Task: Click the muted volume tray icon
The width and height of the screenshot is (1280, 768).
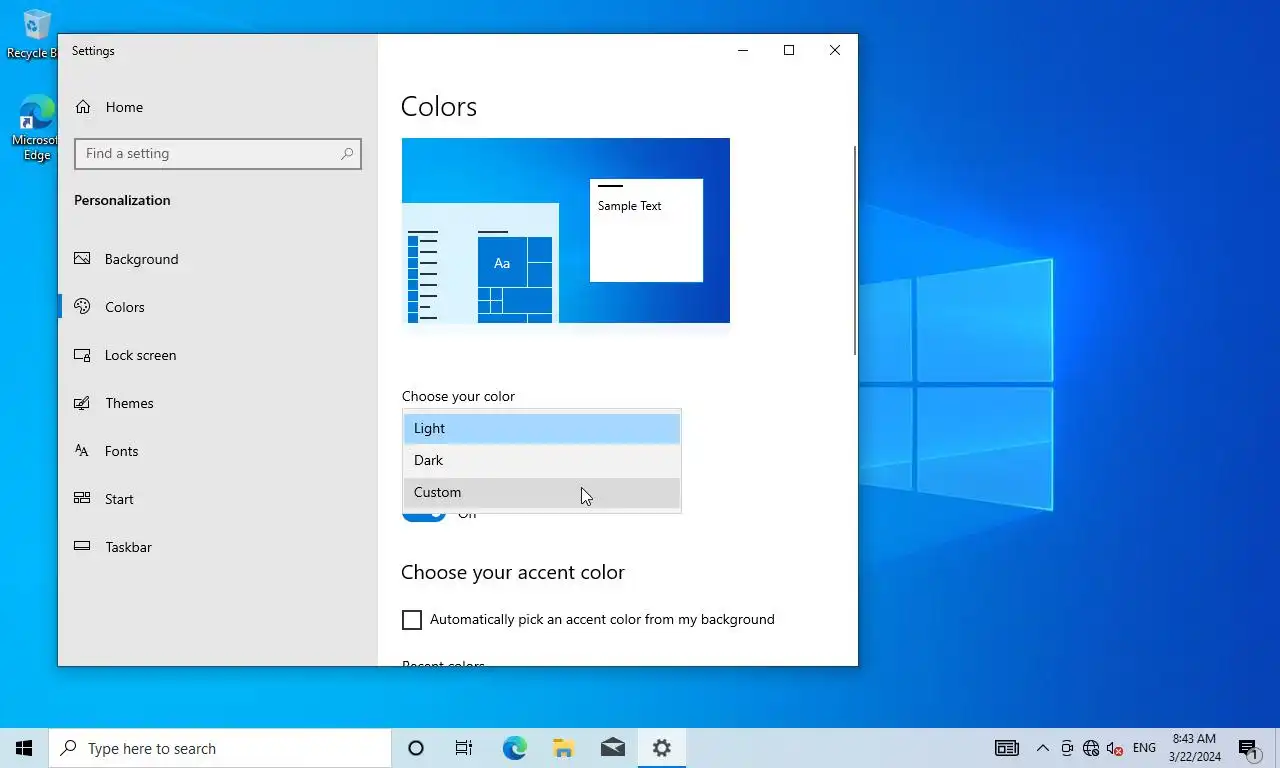Action: tap(1115, 748)
